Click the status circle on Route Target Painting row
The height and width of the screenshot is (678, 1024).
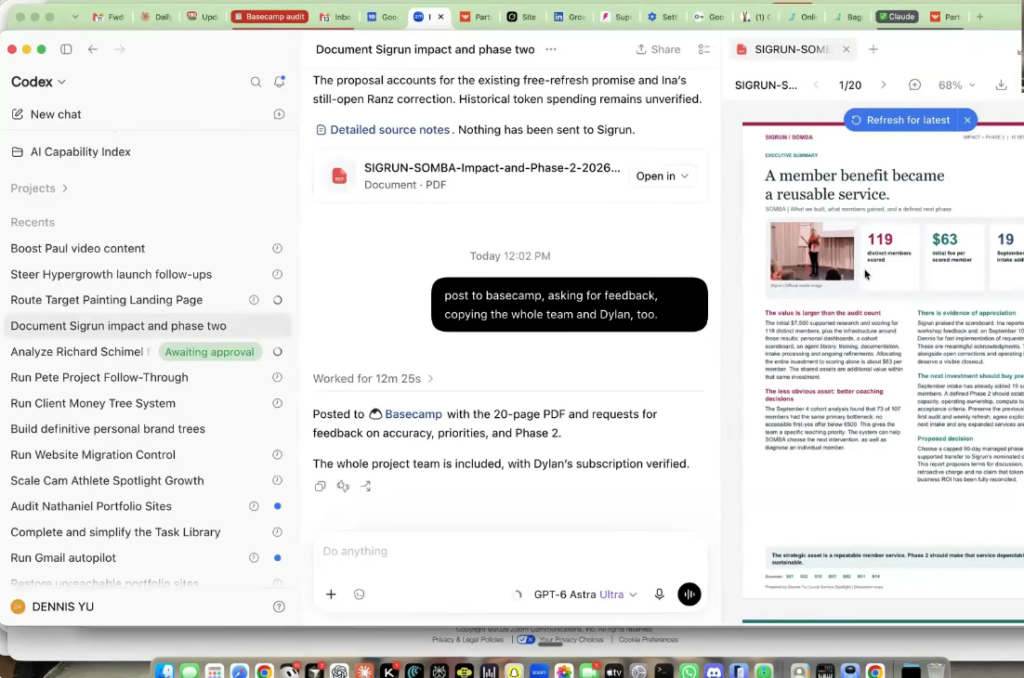point(278,300)
